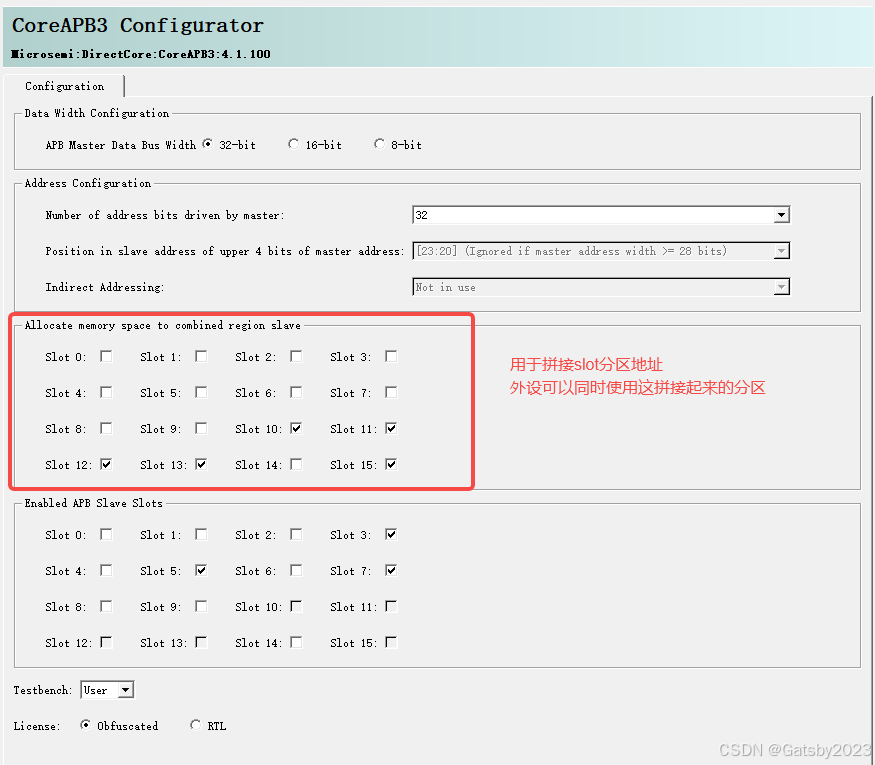Toggle Enabled APB Slave Slot 10 checkbox

(x=296, y=606)
